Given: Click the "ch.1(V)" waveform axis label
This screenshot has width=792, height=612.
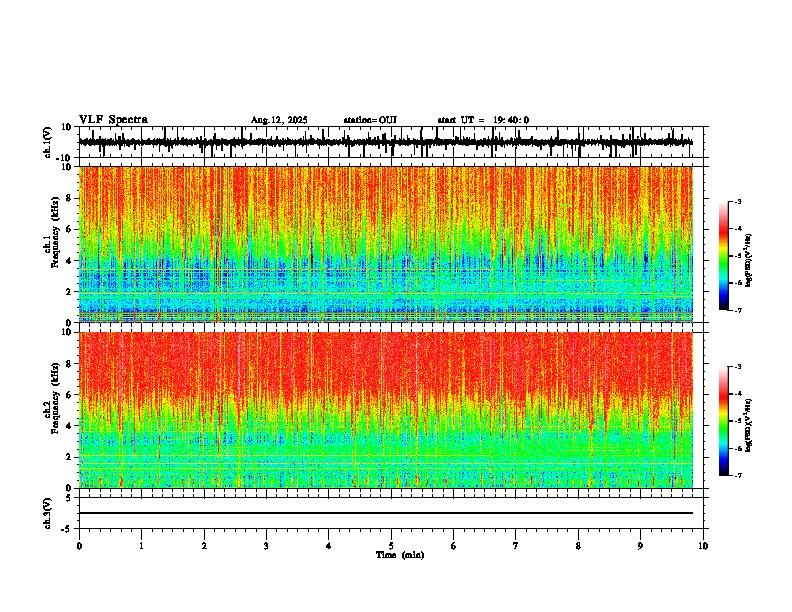Looking at the screenshot, I should click(48, 142).
